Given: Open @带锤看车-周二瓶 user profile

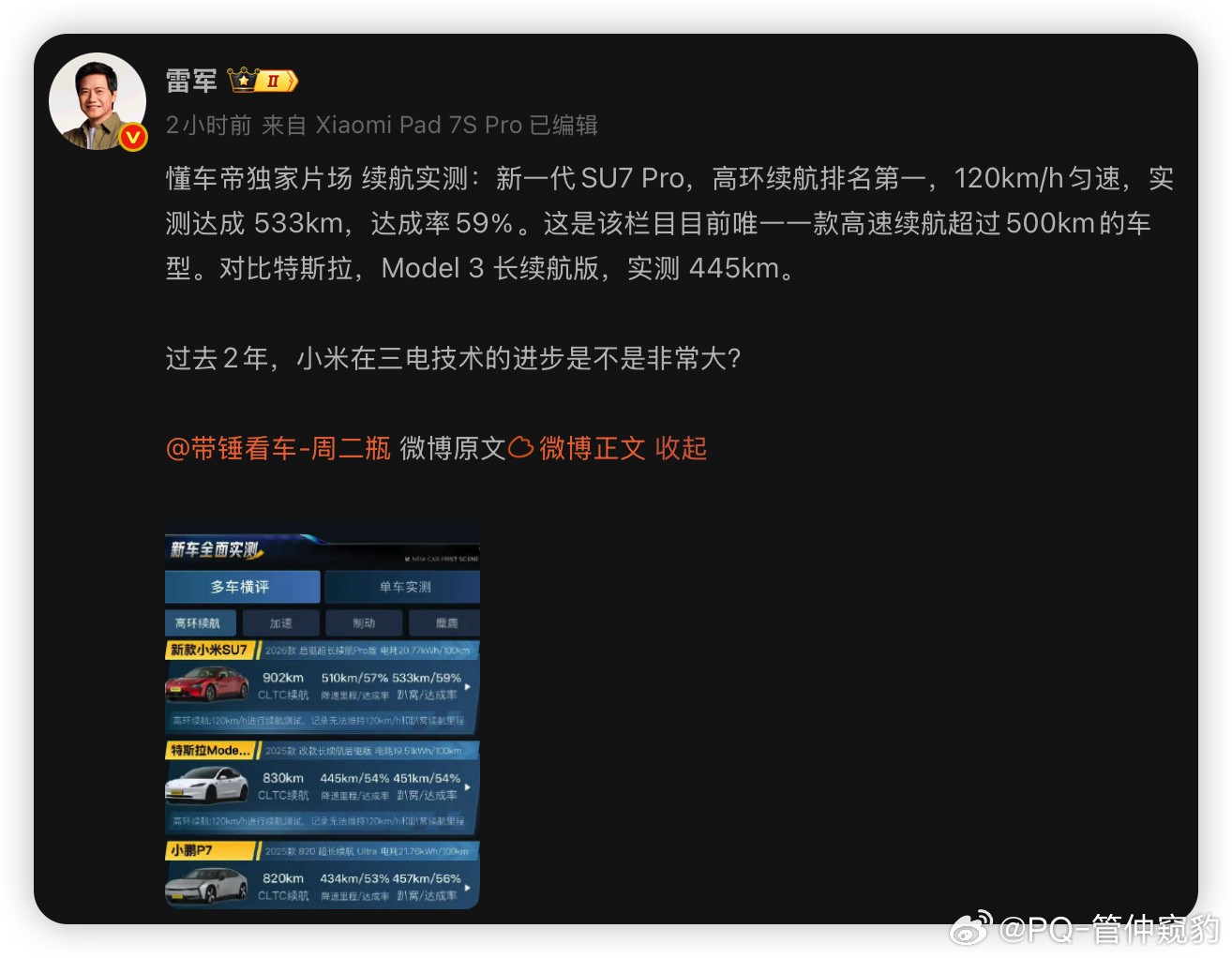Looking at the screenshot, I should (278, 448).
